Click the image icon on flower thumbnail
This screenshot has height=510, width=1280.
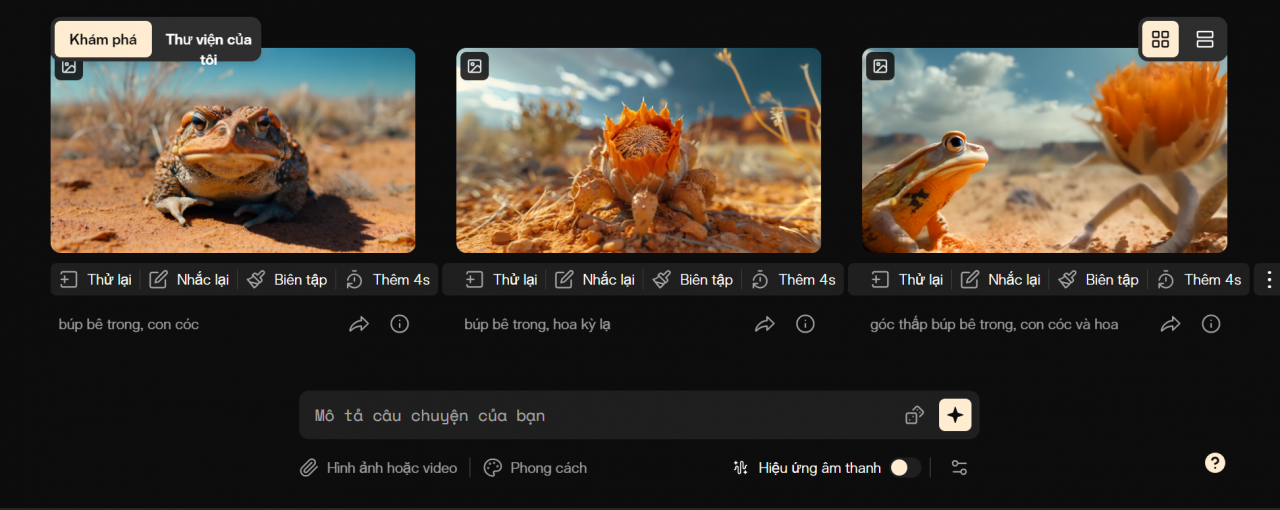[x=474, y=66]
